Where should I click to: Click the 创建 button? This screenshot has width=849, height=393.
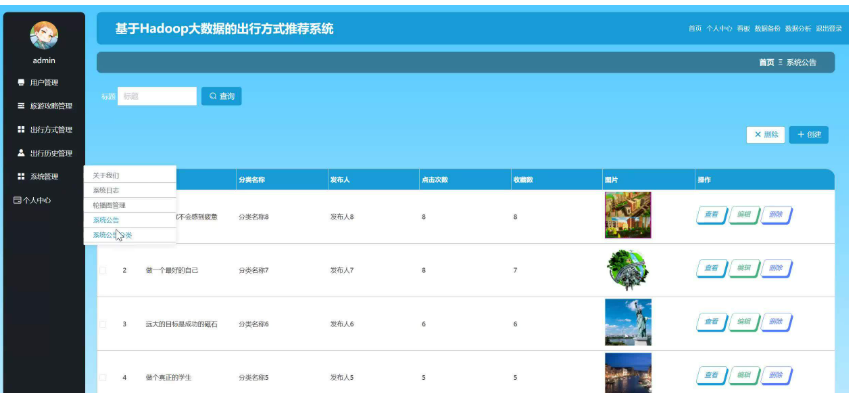point(809,135)
